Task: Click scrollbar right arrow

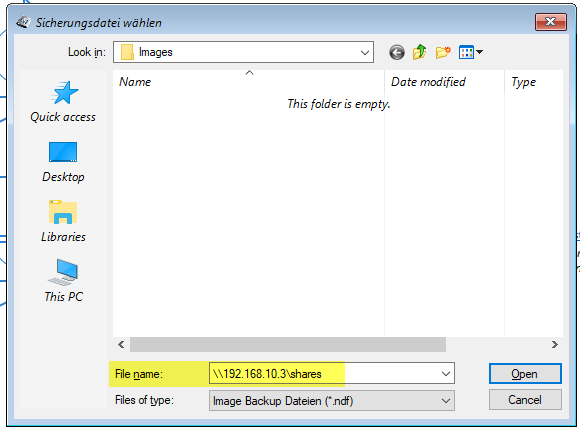Action: pos(554,345)
